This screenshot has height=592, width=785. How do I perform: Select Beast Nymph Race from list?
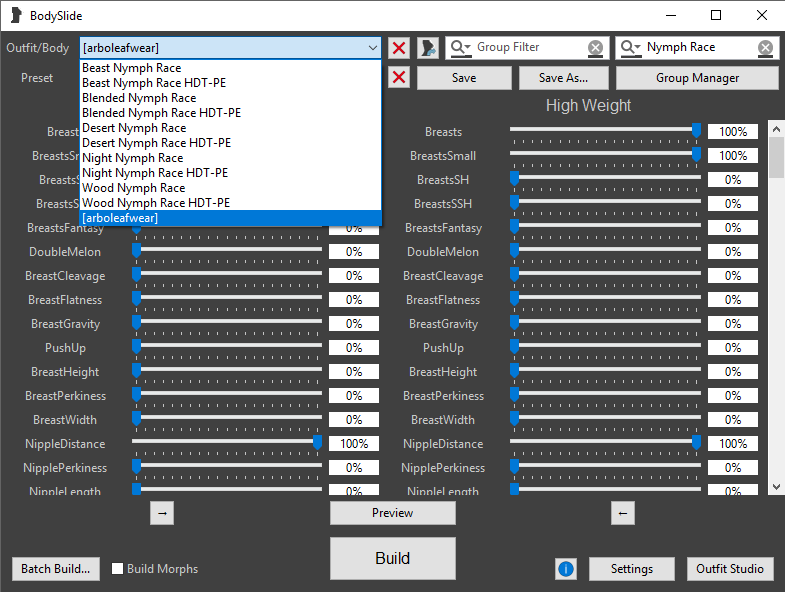(x=230, y=68)
